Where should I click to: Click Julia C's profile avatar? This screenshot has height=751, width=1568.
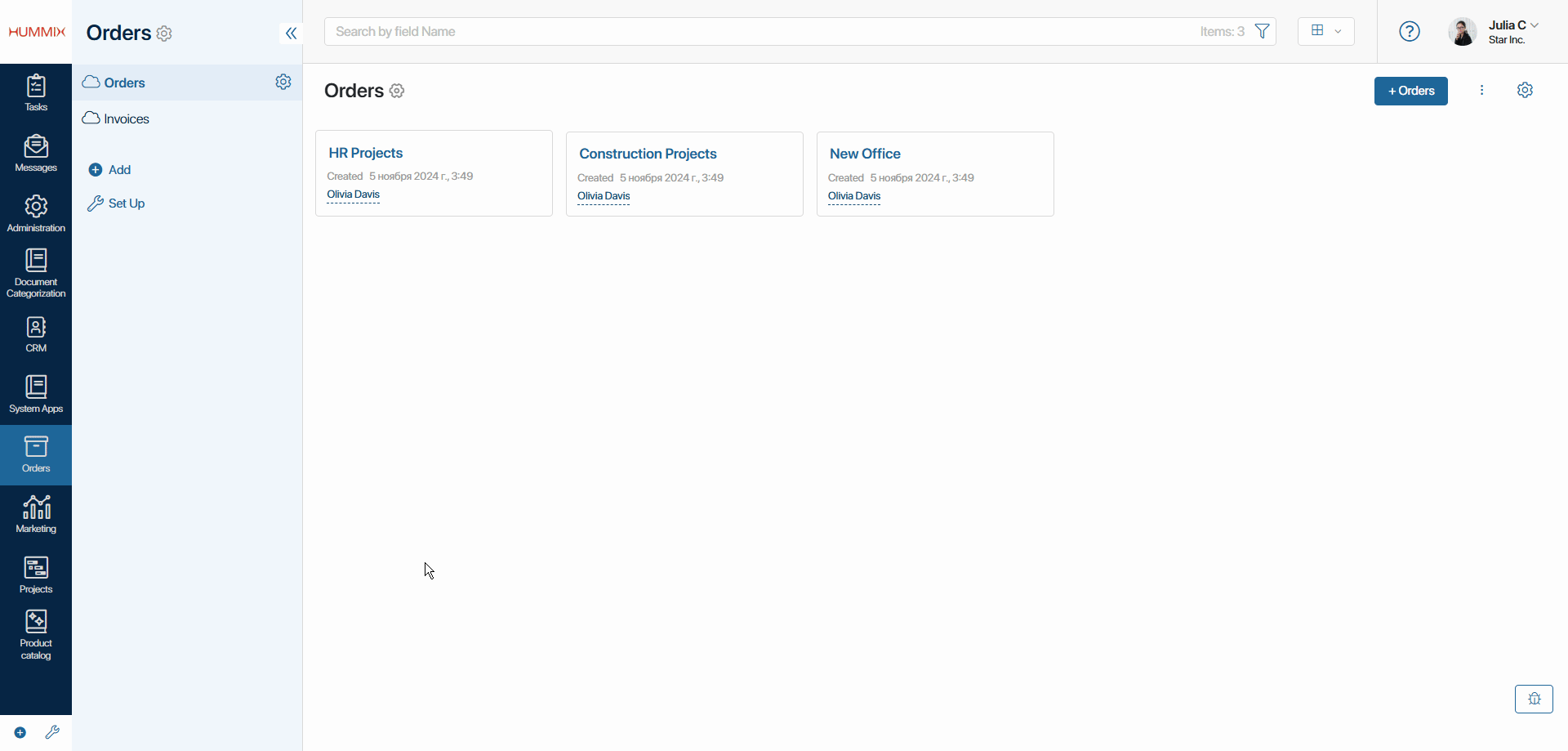1462,31
